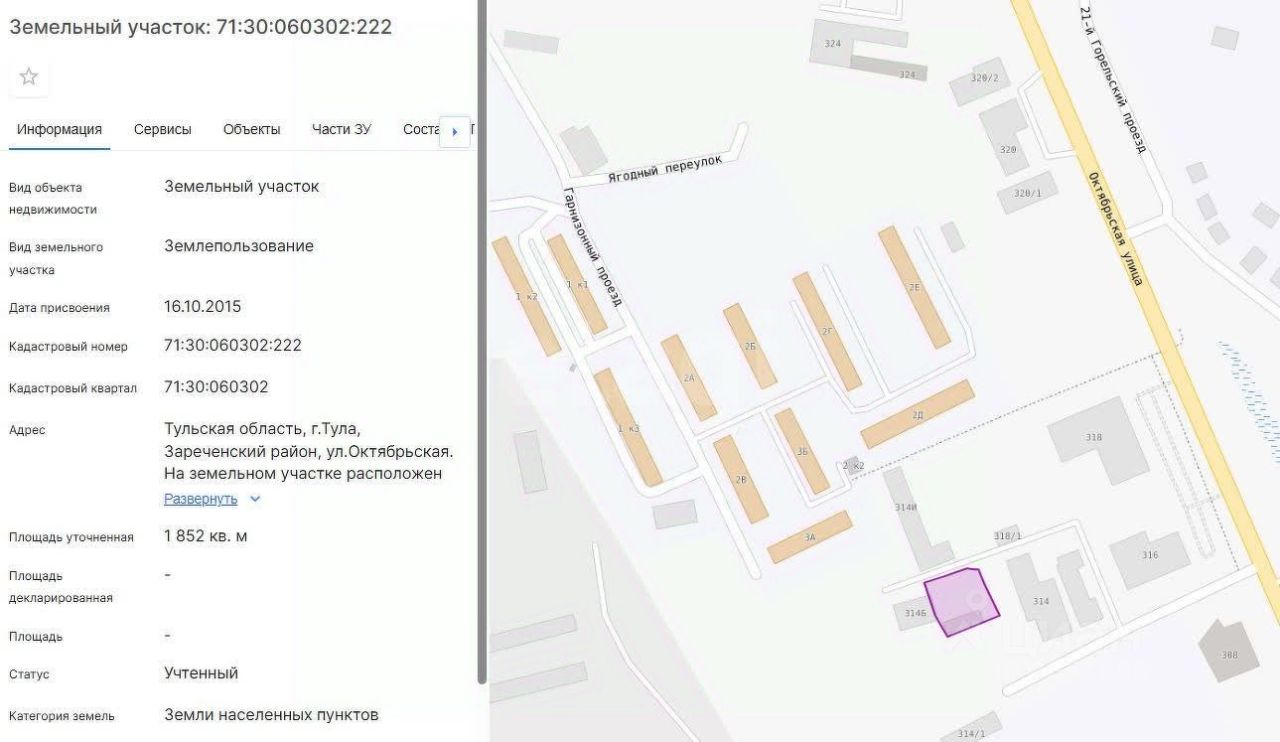Select the cadastral number value 71:30:060302:222

point(233,345)
